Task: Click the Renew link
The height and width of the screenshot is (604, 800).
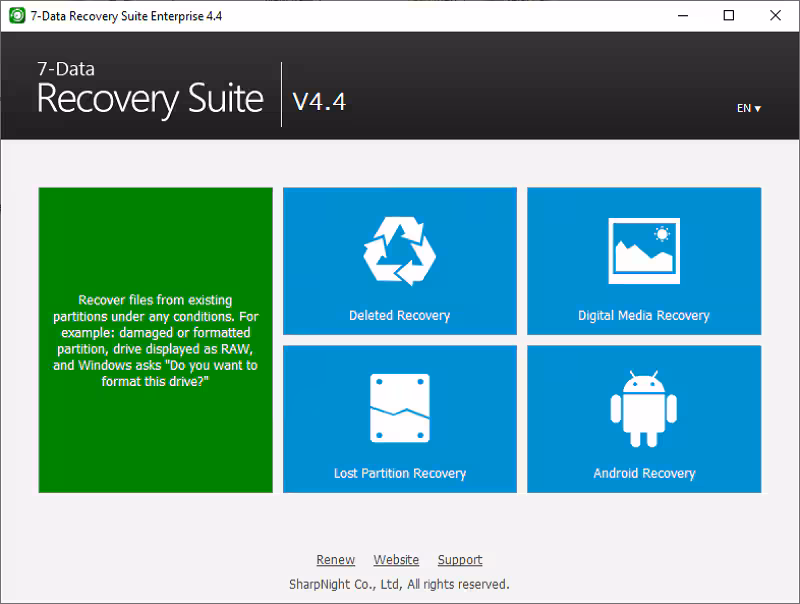Action: tap(335, 560)
